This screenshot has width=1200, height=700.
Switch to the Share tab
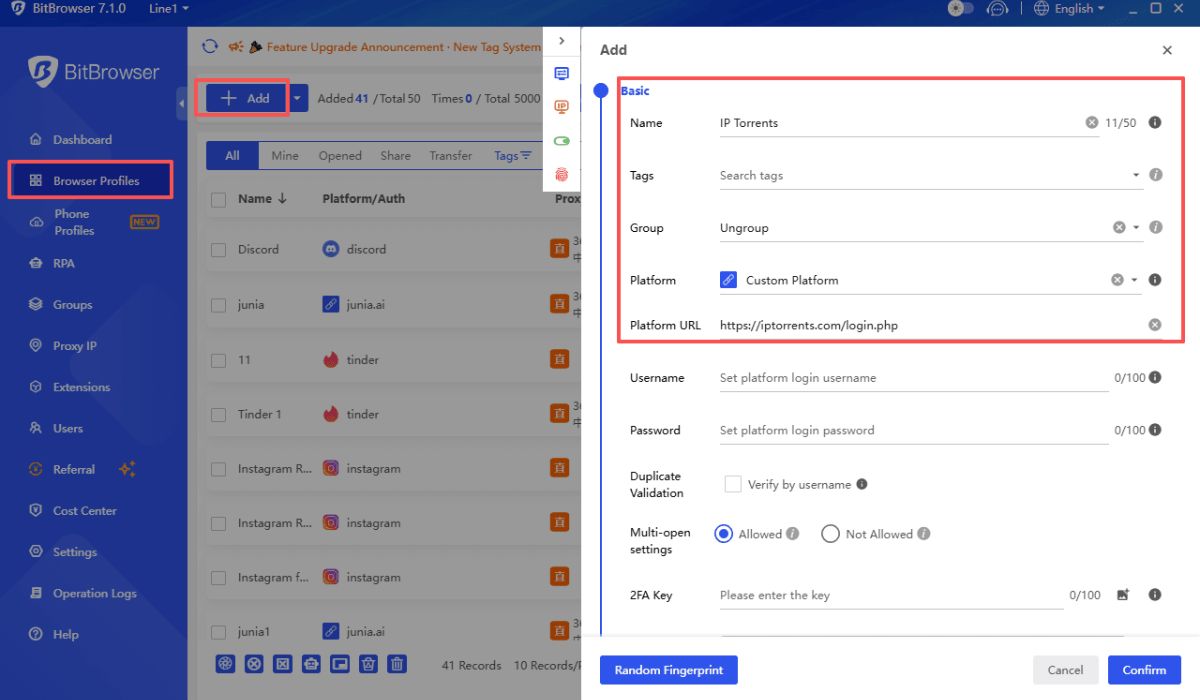395,156
